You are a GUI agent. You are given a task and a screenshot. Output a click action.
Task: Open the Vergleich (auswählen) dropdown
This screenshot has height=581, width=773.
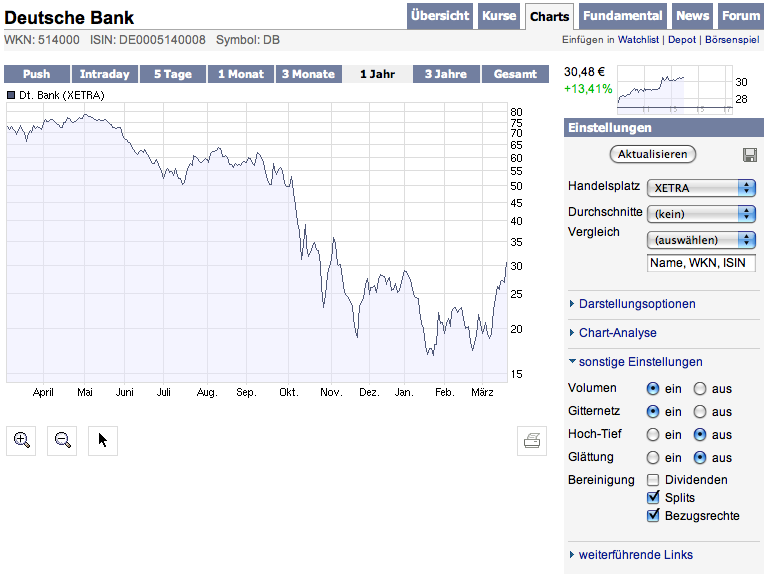[x=701, y=240]
